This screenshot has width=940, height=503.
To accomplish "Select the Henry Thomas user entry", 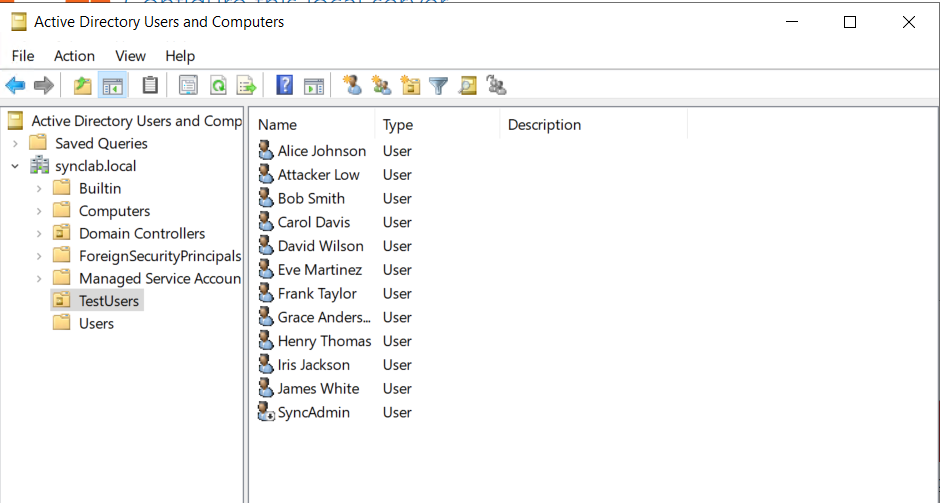I will (x=324, y=341).
